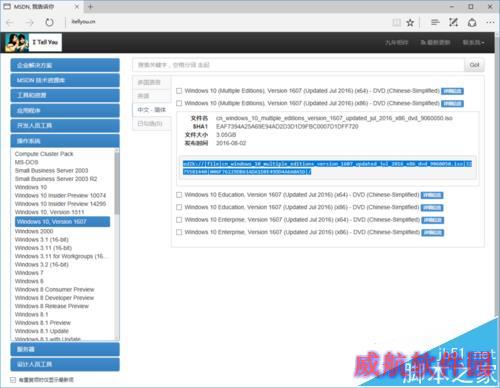Click the ISO file name text
500x388 pixels.
(x=334, y=118)
